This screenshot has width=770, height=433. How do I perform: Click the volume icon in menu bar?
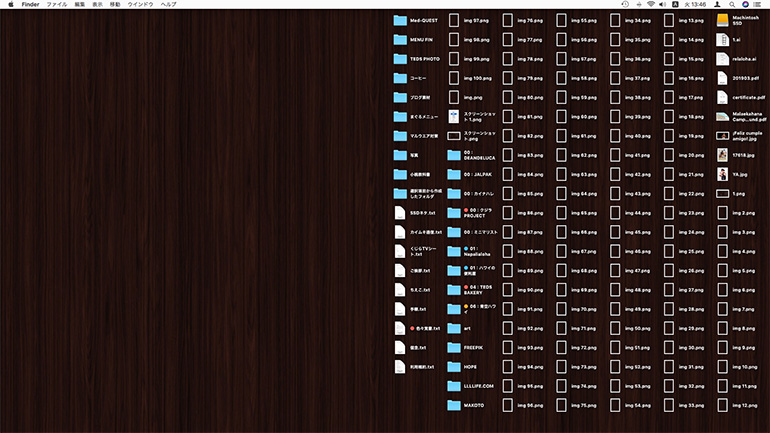663,4
